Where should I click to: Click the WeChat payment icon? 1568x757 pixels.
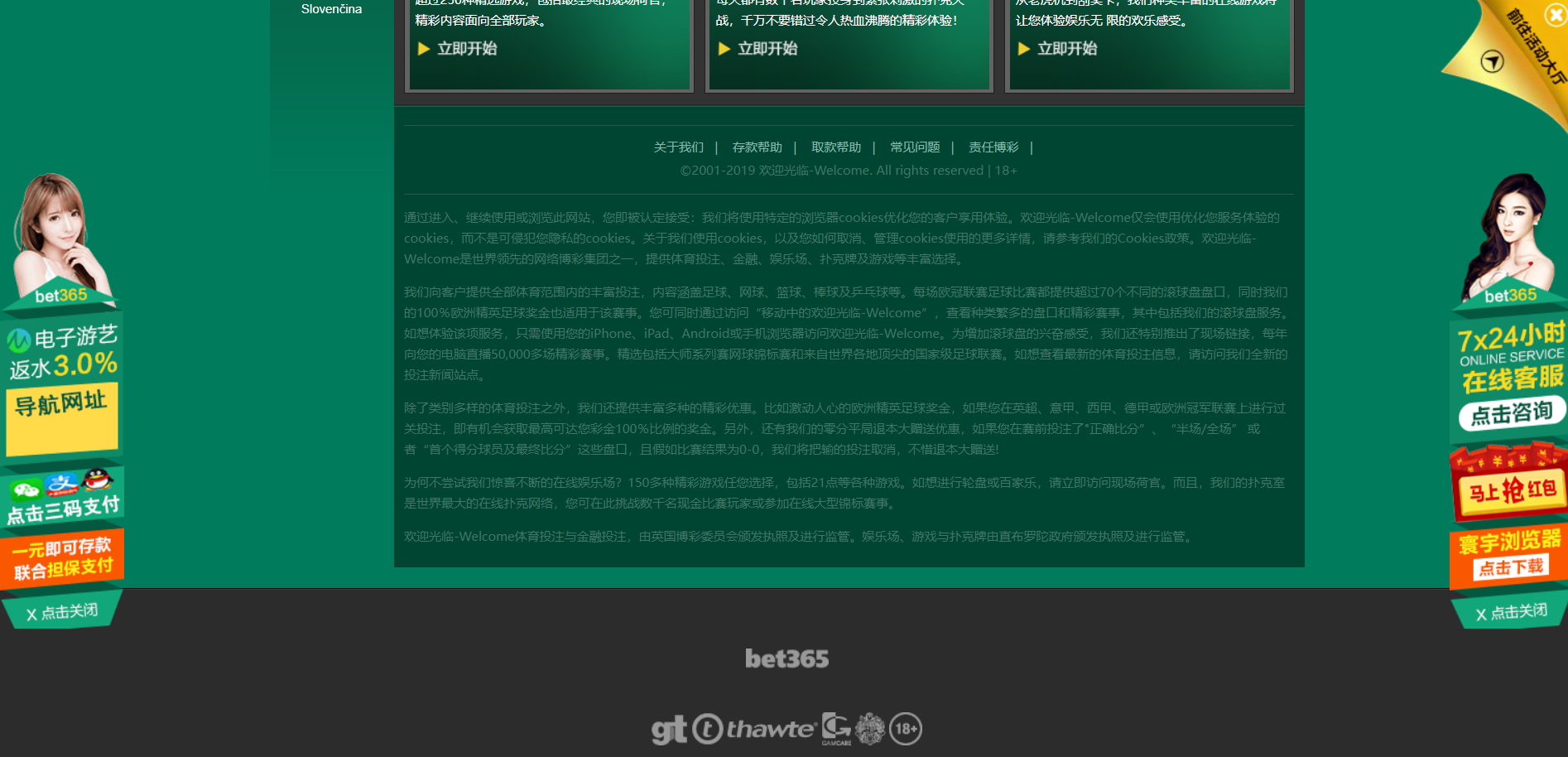[x=26, y=490]
